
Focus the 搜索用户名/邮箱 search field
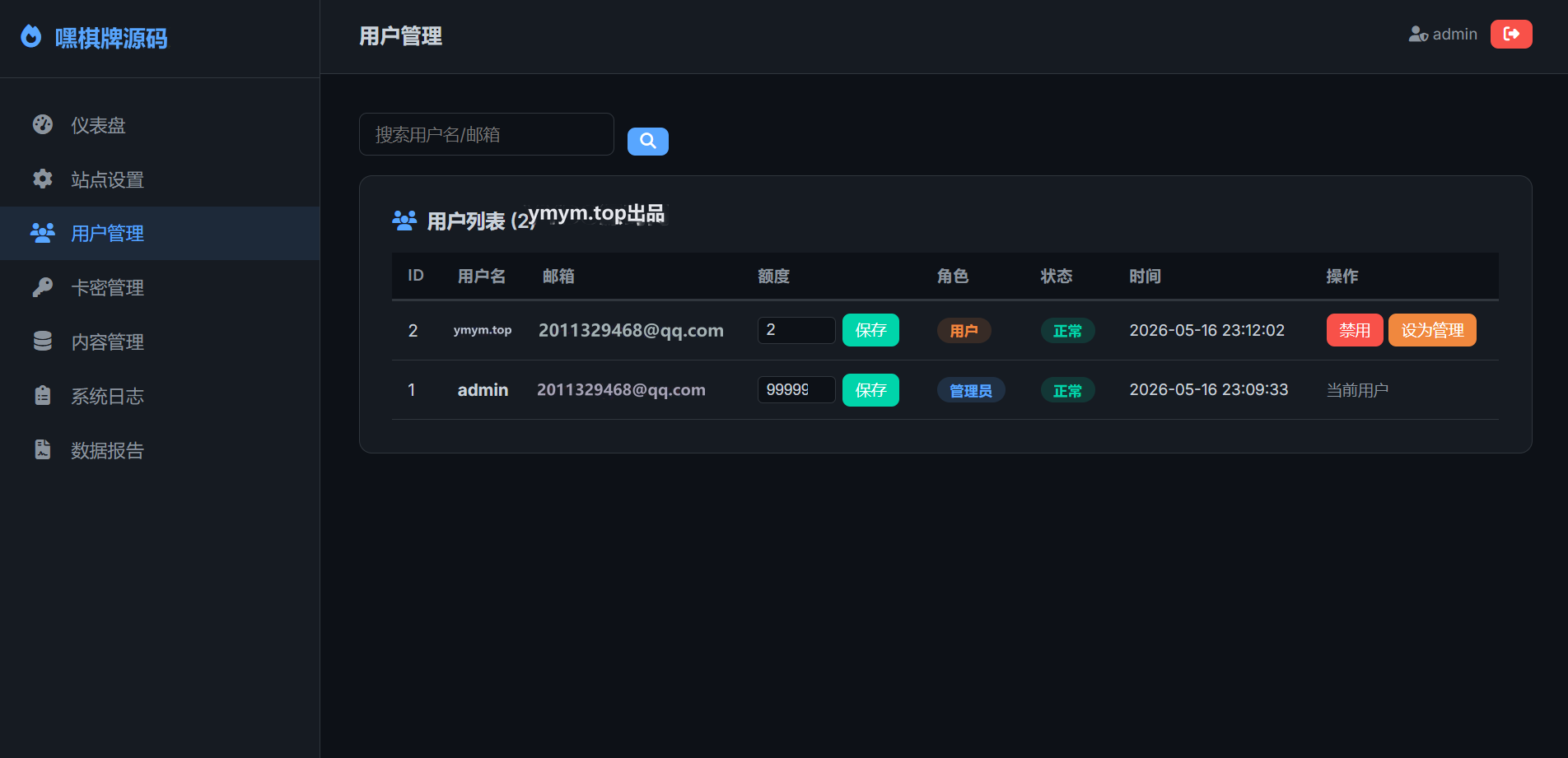coord(487,134)
